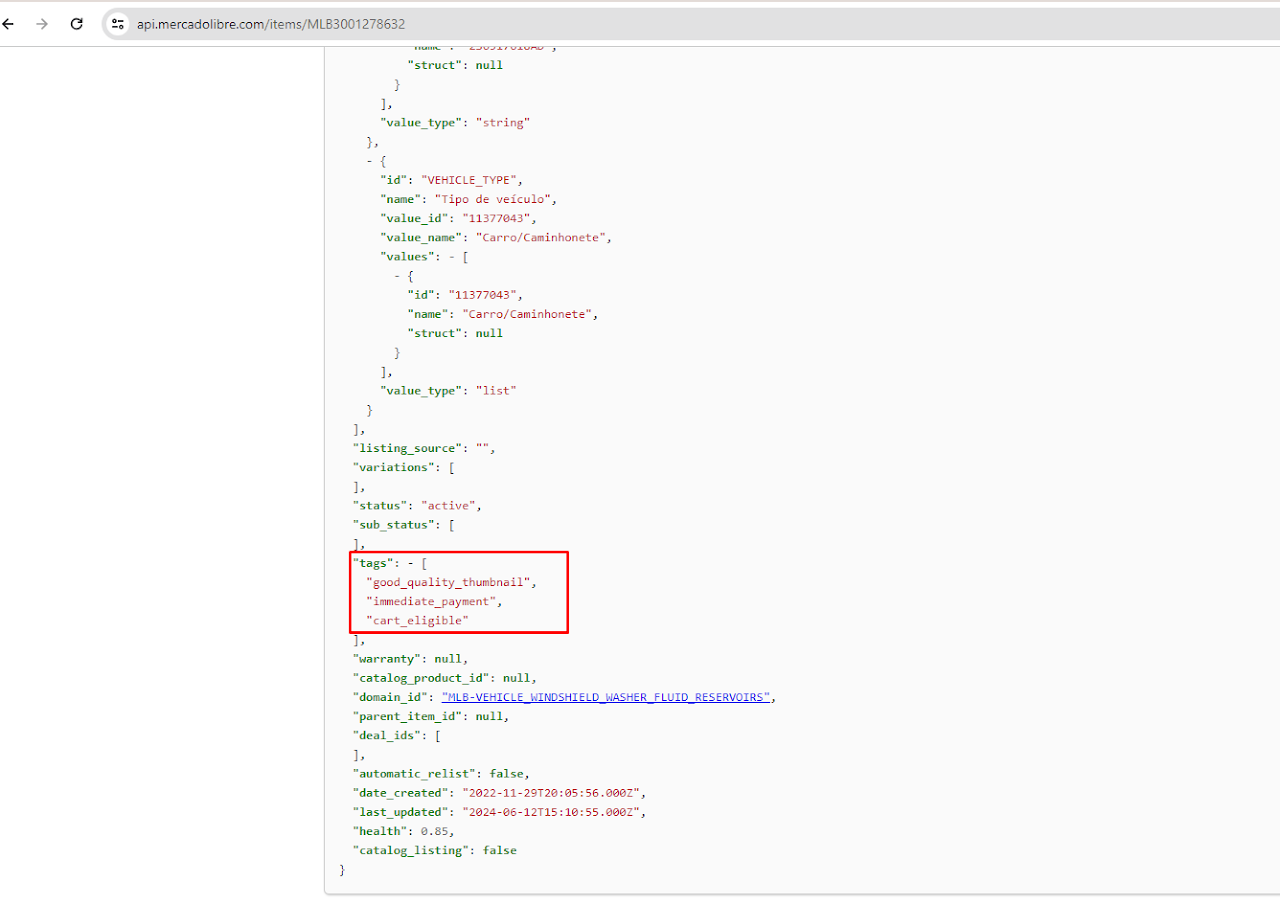Click the "automatic_relist" false value
1280x904 pixels.
coord(507,774)
